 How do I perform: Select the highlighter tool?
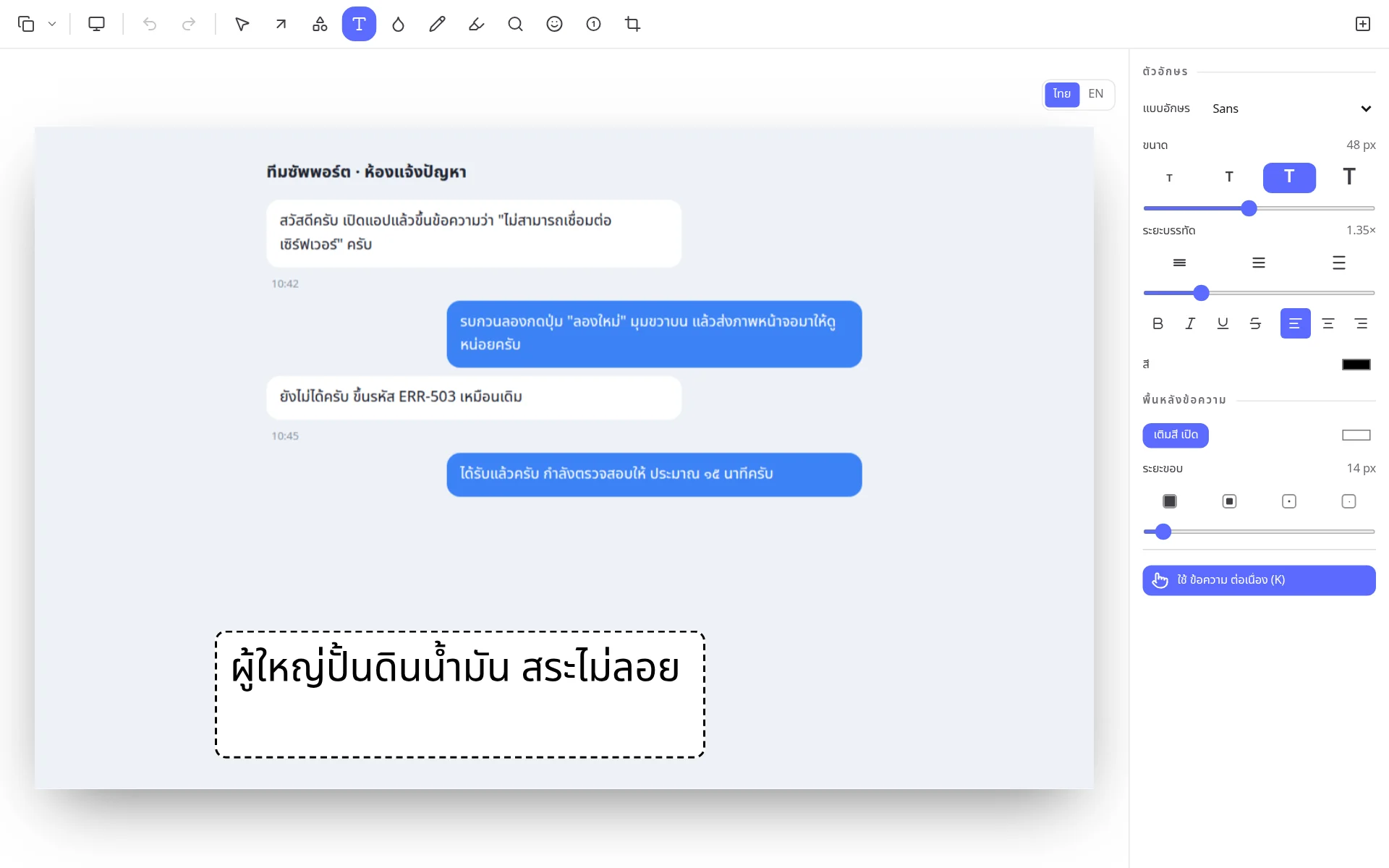tap(476, 24)
